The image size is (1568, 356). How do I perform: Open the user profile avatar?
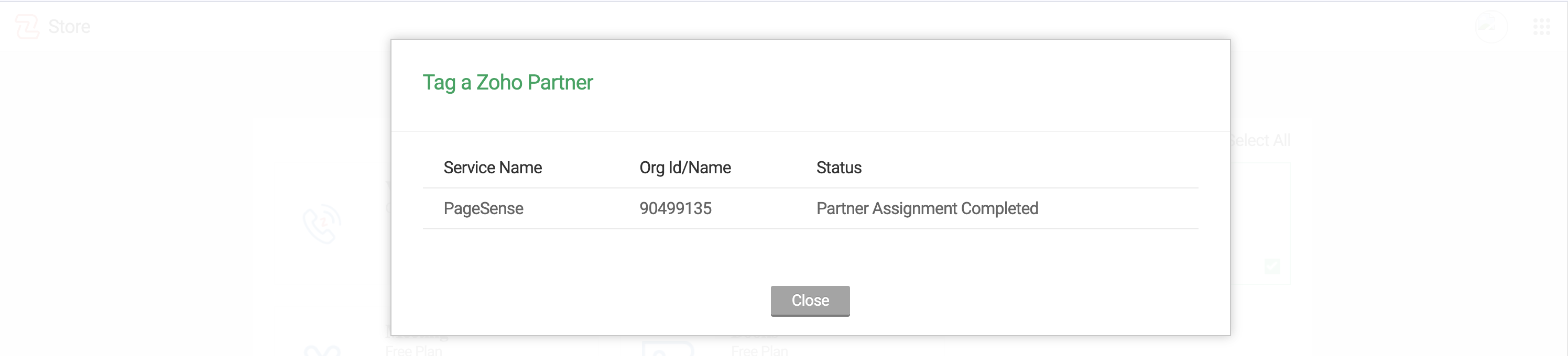(1490, 27)
